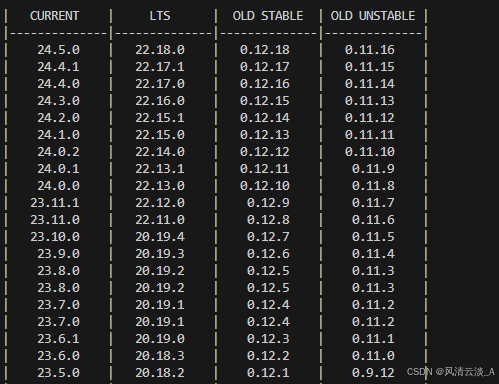Screen dimensions: 499x384
Task: Click old stable version 0.12.3
Action: [268, 339]
